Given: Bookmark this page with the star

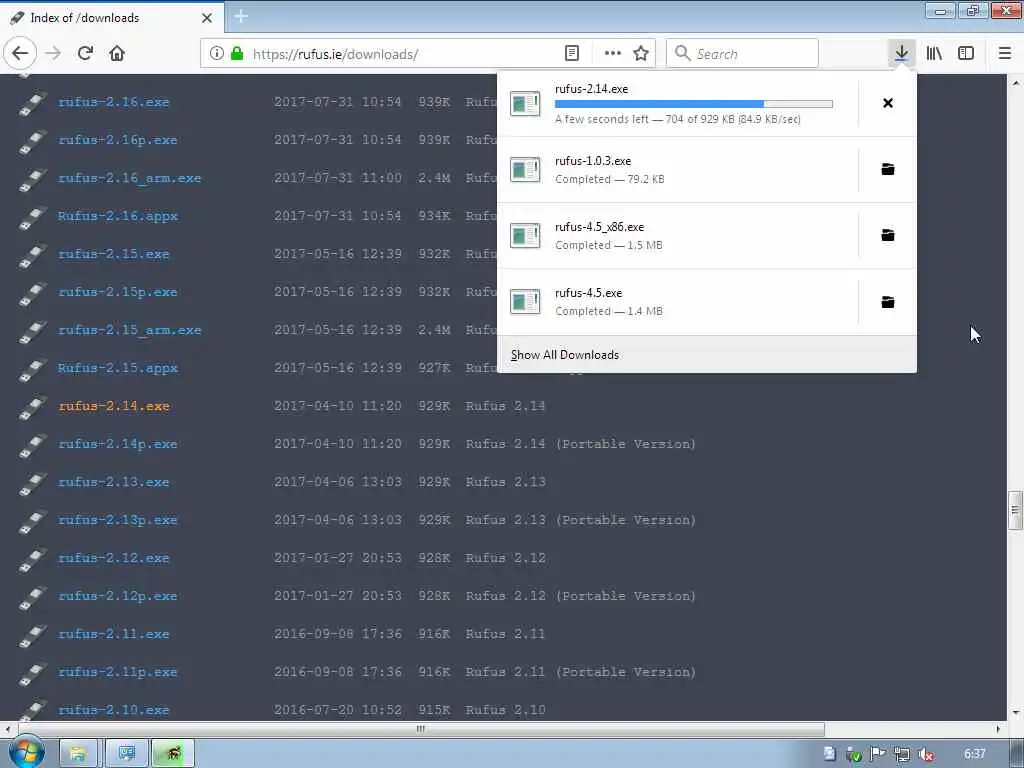Looking at the screenshot, I should [641, 54].
